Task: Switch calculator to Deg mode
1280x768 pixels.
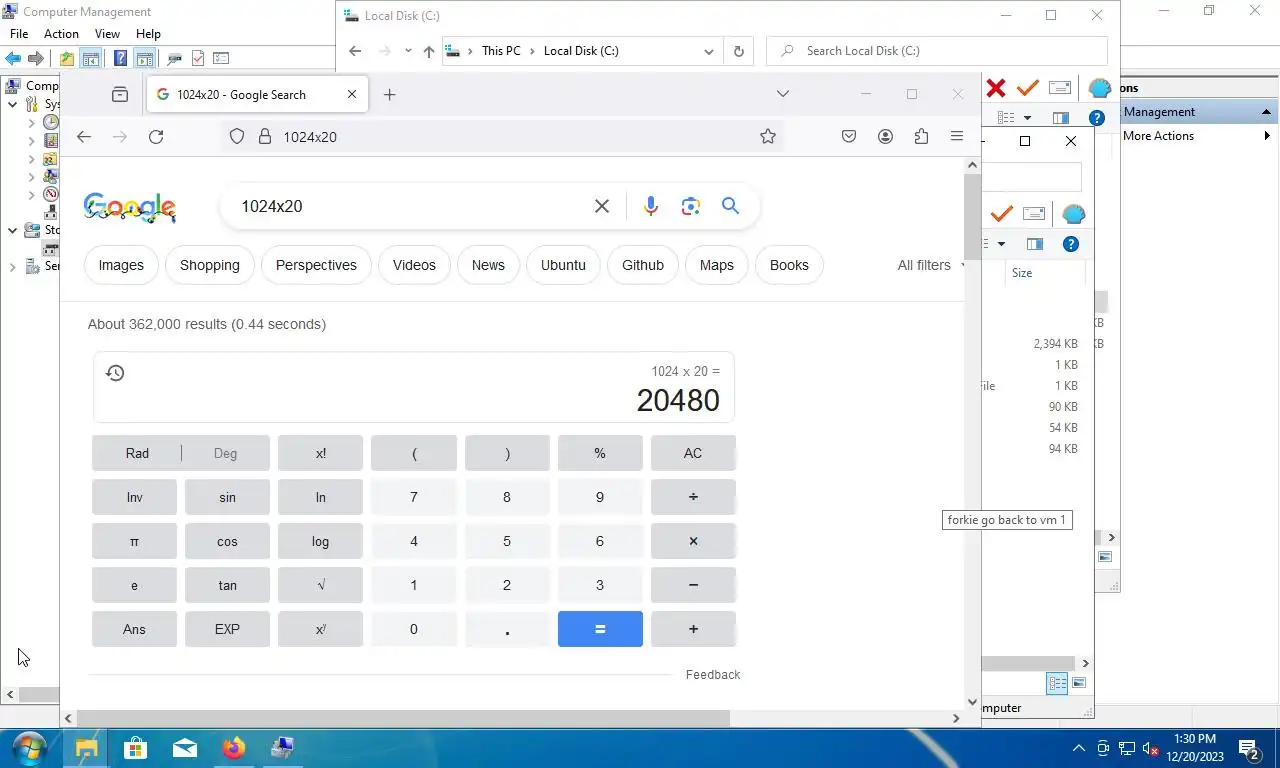Action: point(226,453)
